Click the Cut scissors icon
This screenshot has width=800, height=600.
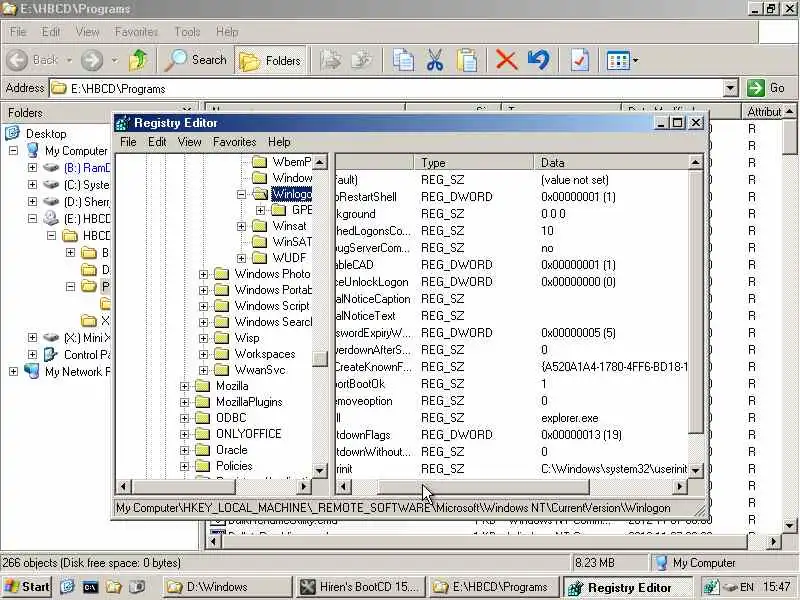click(x=435, y=60)
